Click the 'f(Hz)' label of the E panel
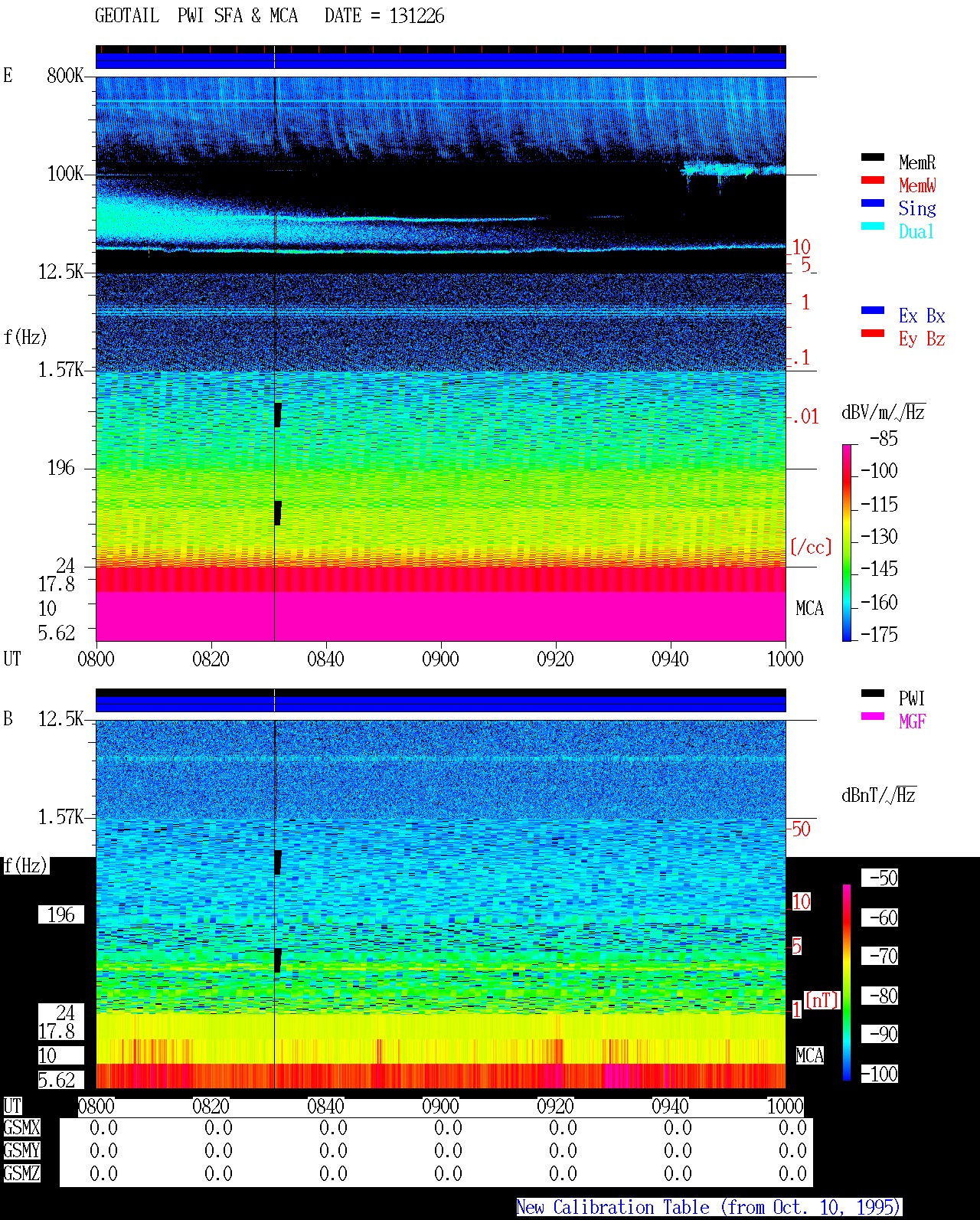Image resolution: width=980 pixels, height=1220 pixels. [x=25, y=337]
